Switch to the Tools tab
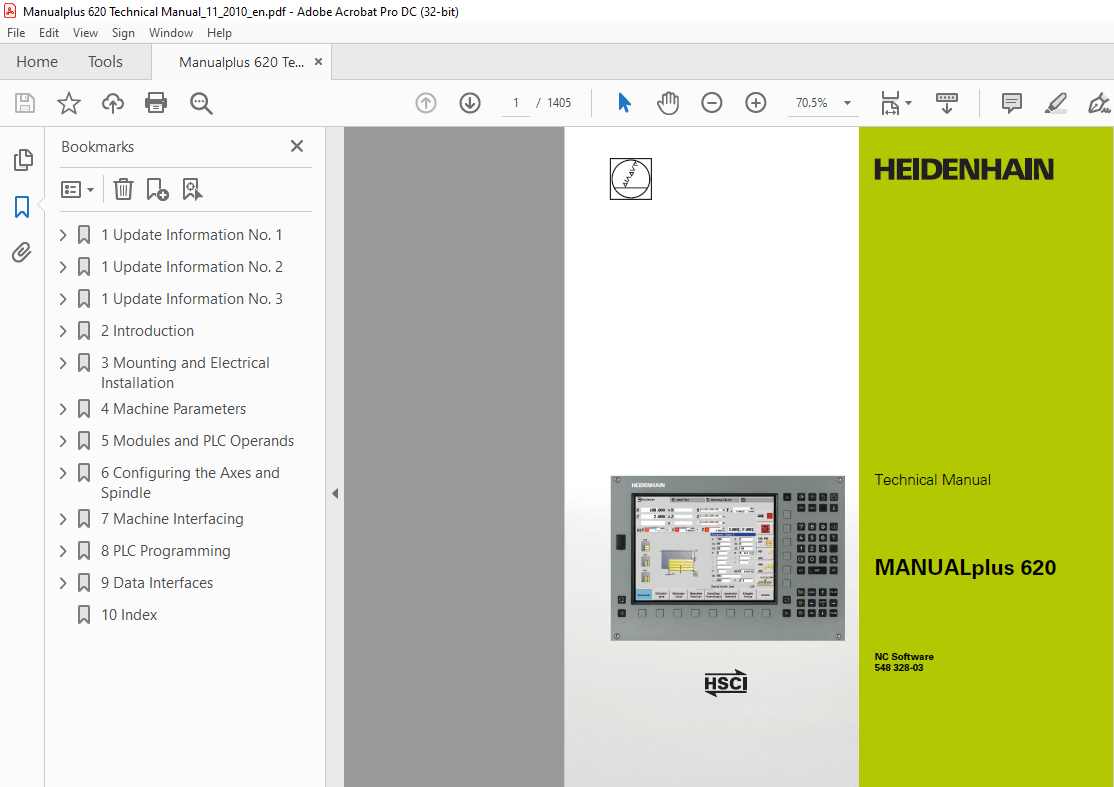Image resolution: width=1114 pixels, height=787 pixels. coord(105,62)
